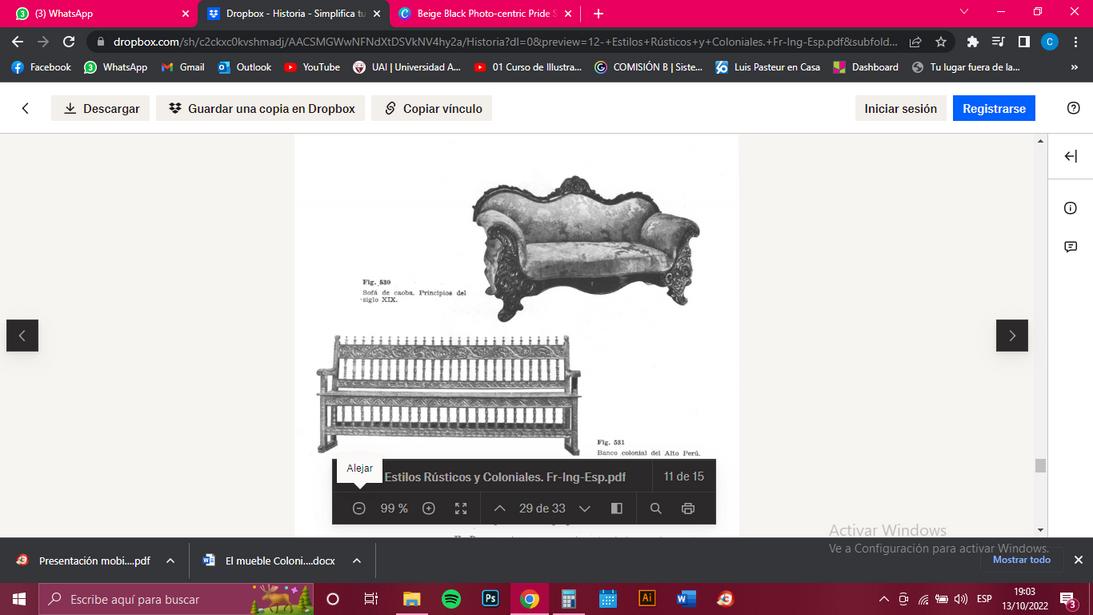1093x615 pixels.
Task: Open file info icon in right sidebar
Action: click(1071, 208)
